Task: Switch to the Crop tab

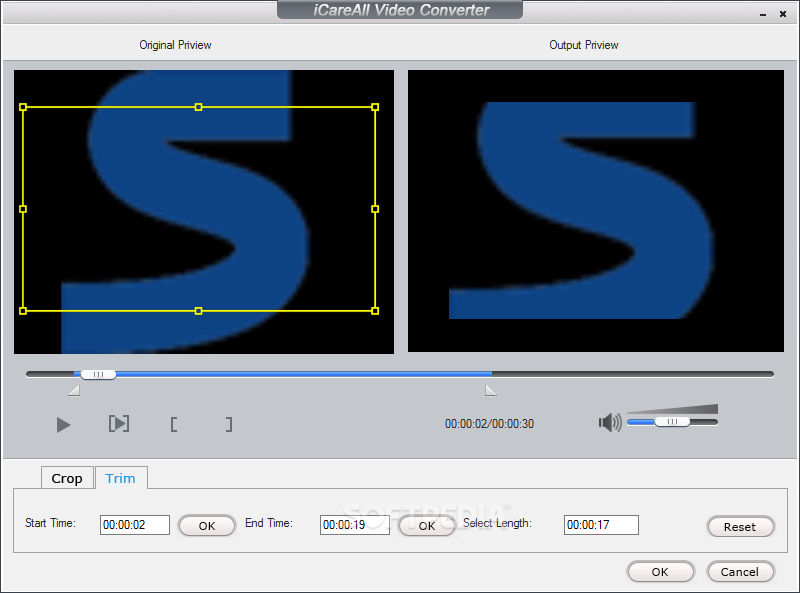Action: pos(67,478)
